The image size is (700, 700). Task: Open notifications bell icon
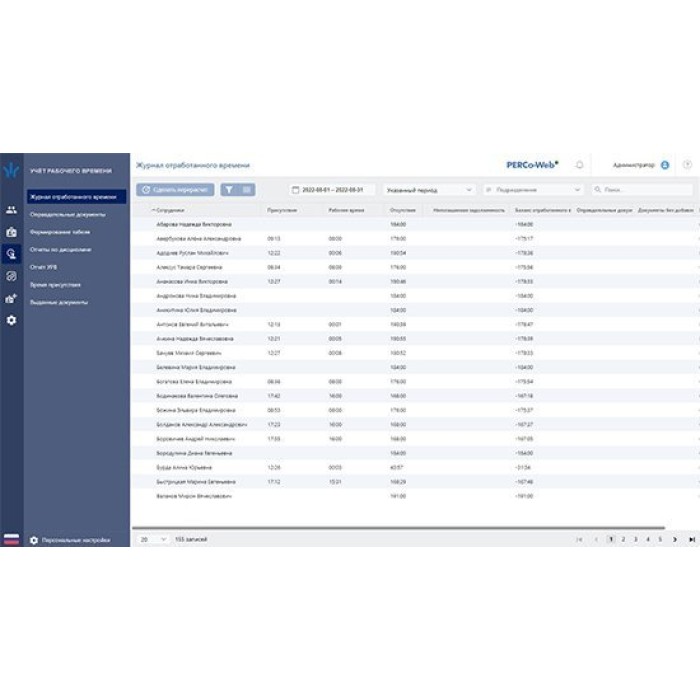pos(579,165)
